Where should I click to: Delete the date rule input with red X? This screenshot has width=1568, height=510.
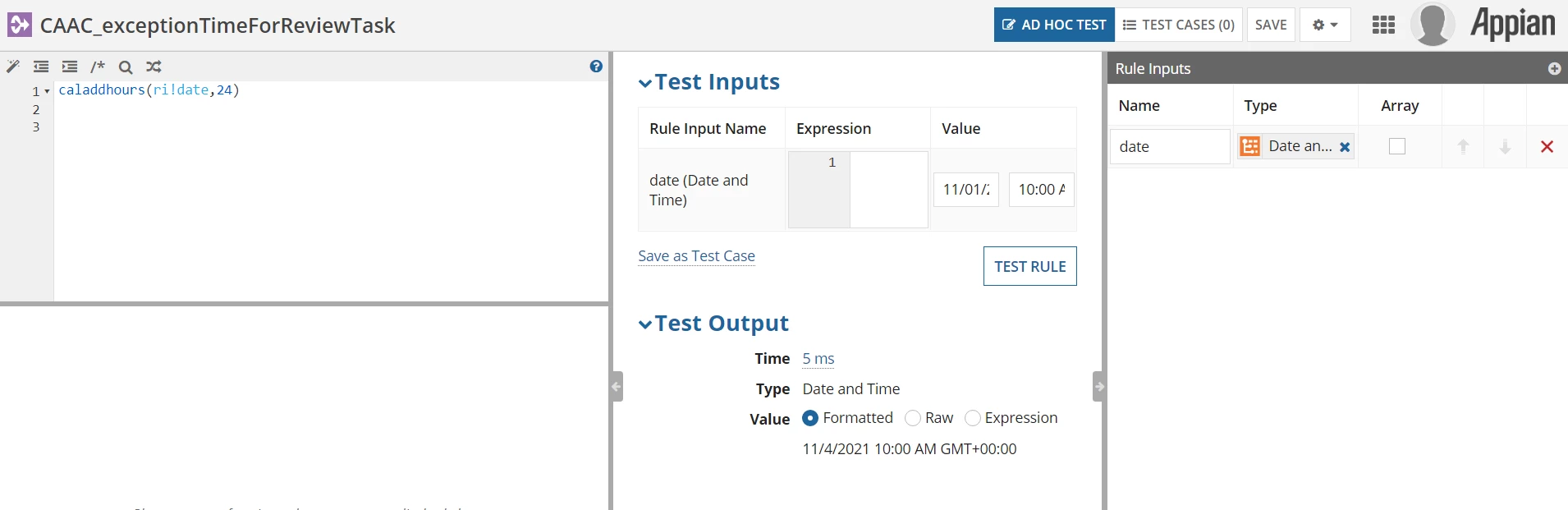point(1547,146)
